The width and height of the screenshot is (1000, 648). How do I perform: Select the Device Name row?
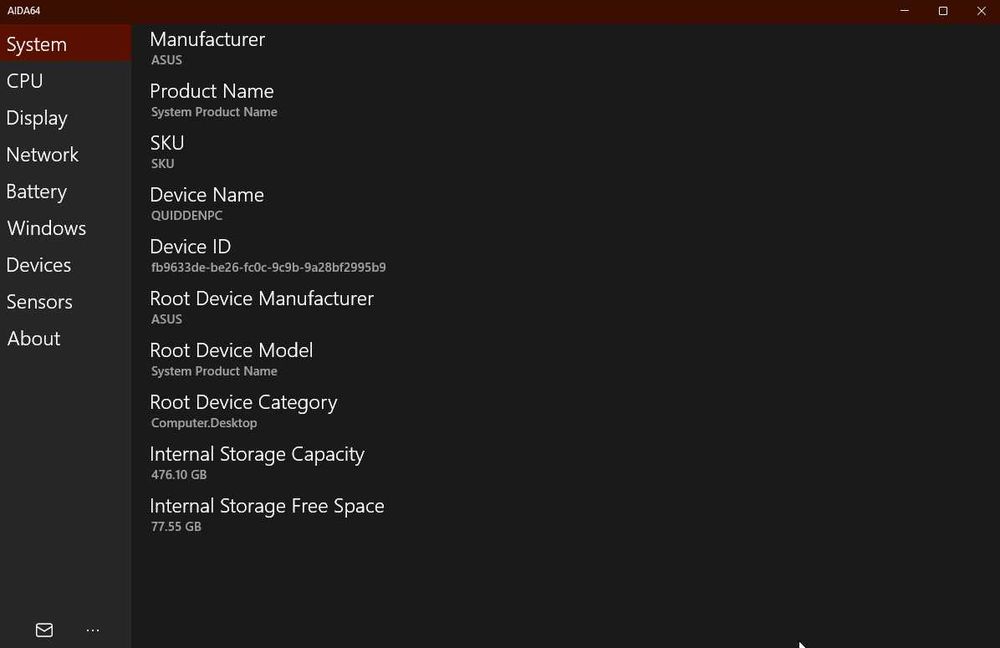[207, 204]
